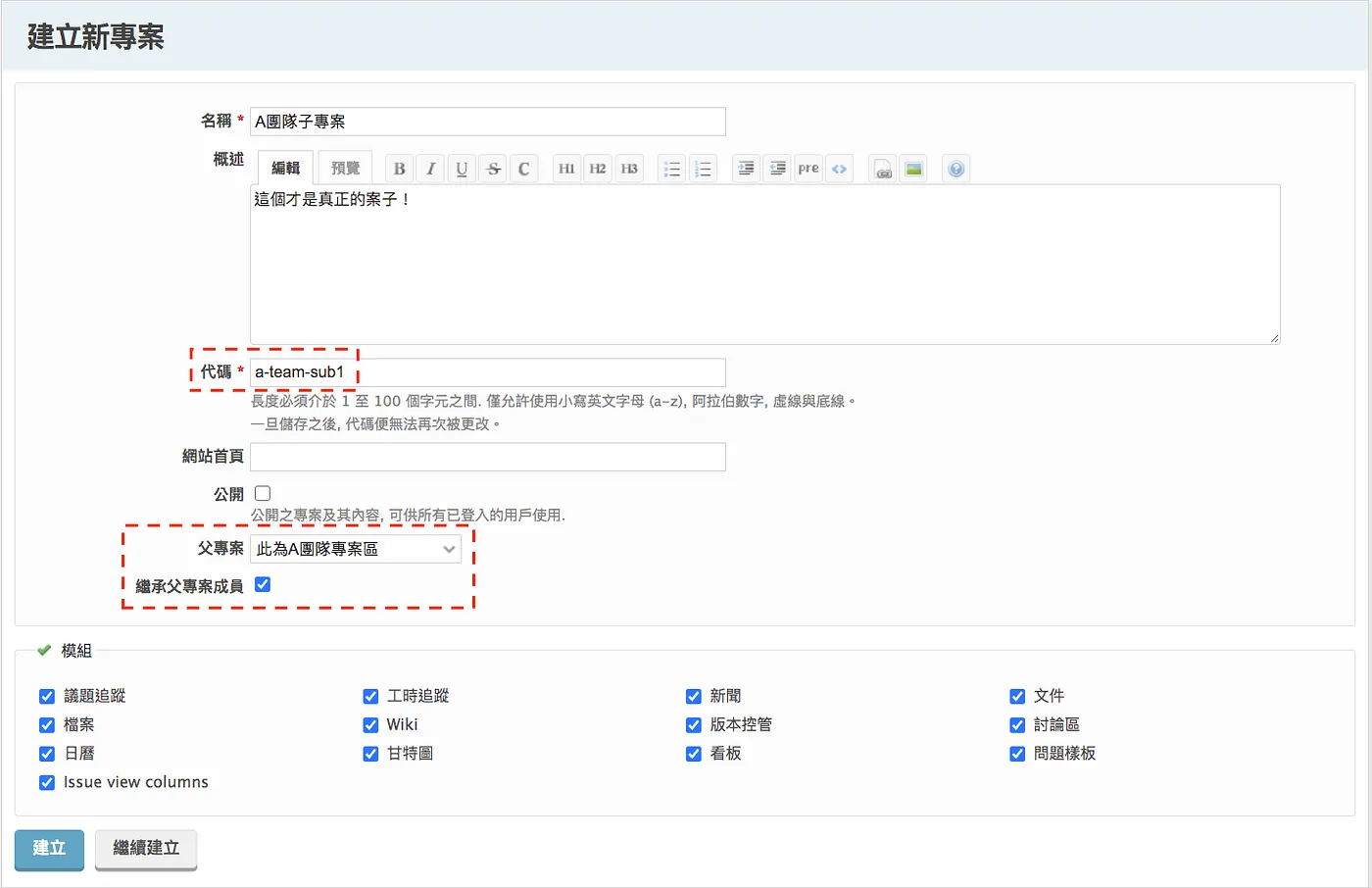Insert ordered numbered list

[703, 169]
